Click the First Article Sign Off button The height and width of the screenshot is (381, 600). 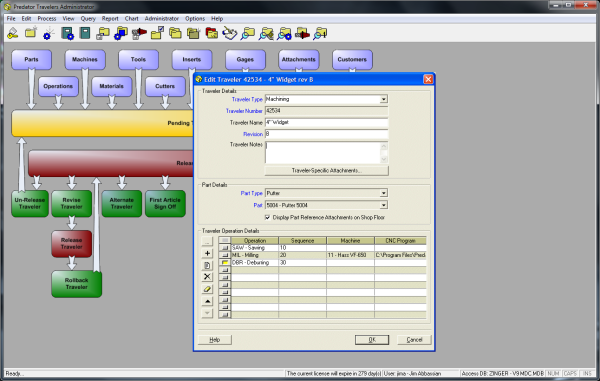(x=165, y=204)
